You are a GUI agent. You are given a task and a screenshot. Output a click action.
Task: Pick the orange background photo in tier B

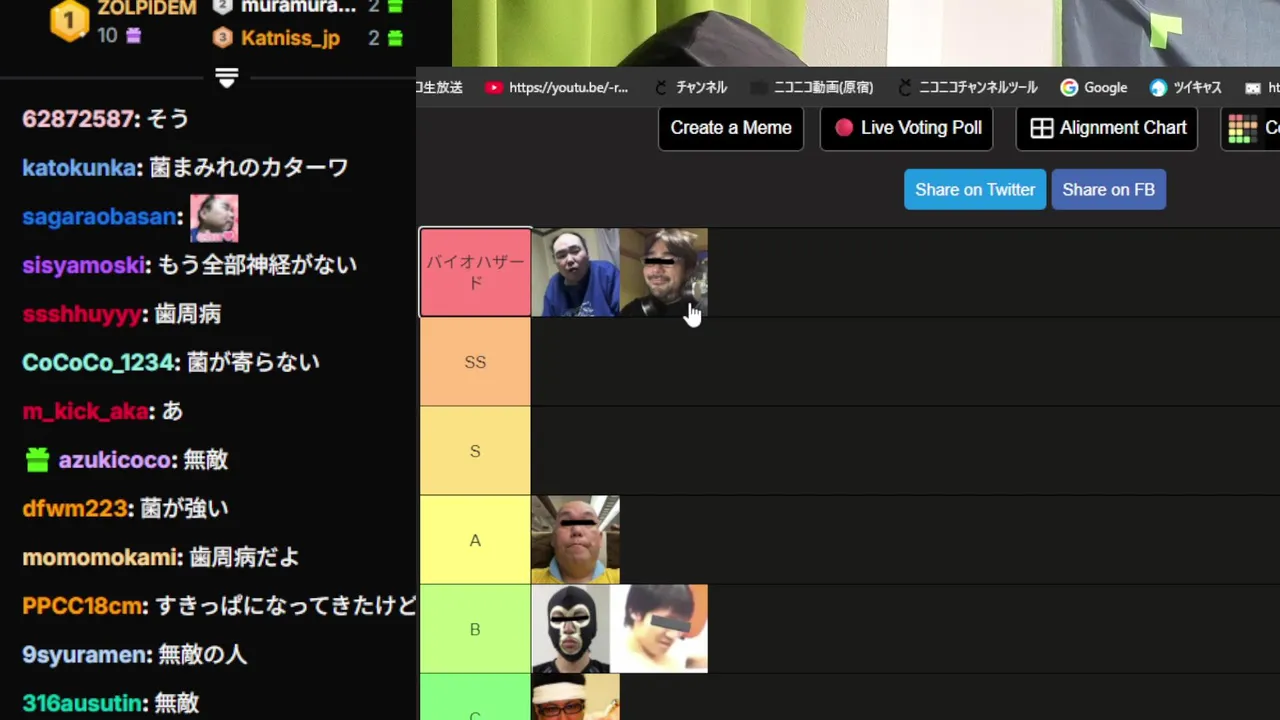coord(659,629)
